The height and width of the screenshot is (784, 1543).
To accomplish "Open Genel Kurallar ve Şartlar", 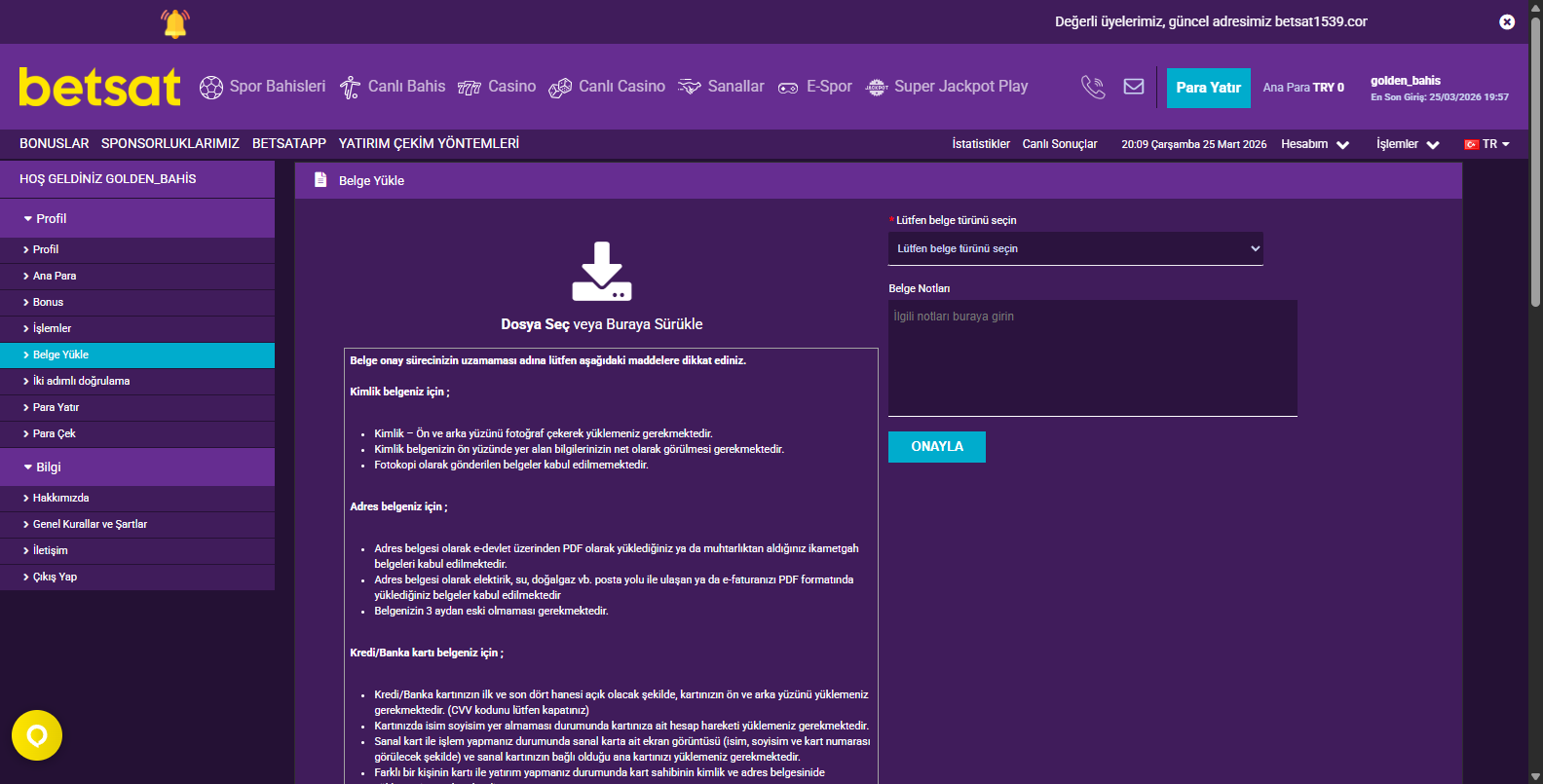I will pos(137,525).
